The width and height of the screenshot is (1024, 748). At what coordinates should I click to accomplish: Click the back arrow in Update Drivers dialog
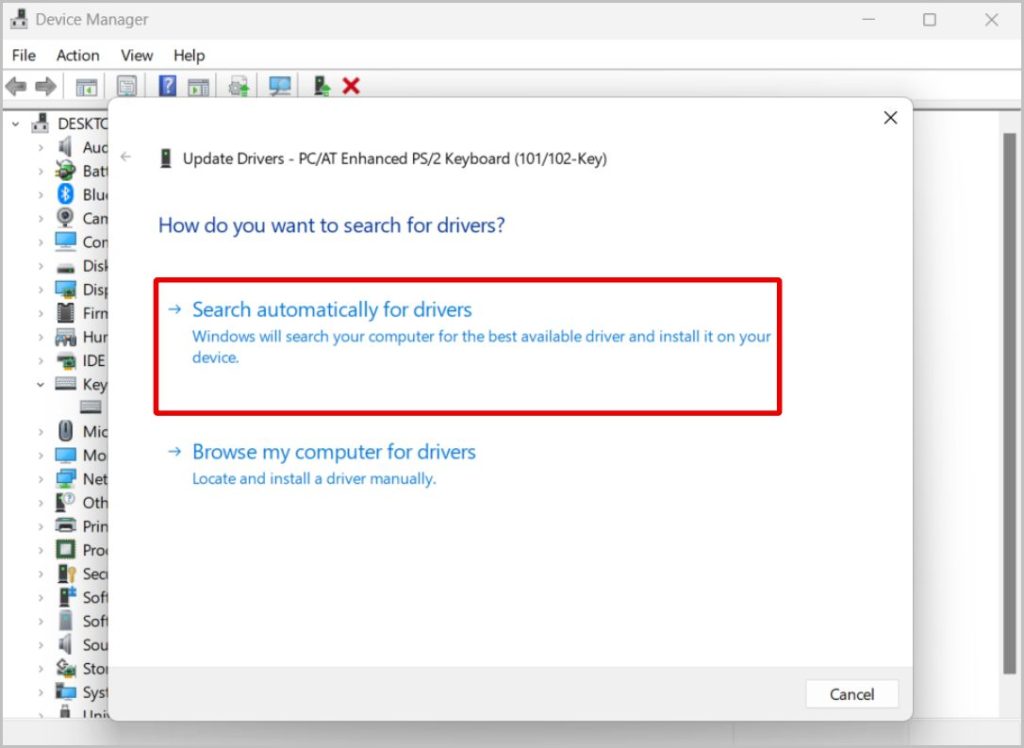[x=126, y=157]
